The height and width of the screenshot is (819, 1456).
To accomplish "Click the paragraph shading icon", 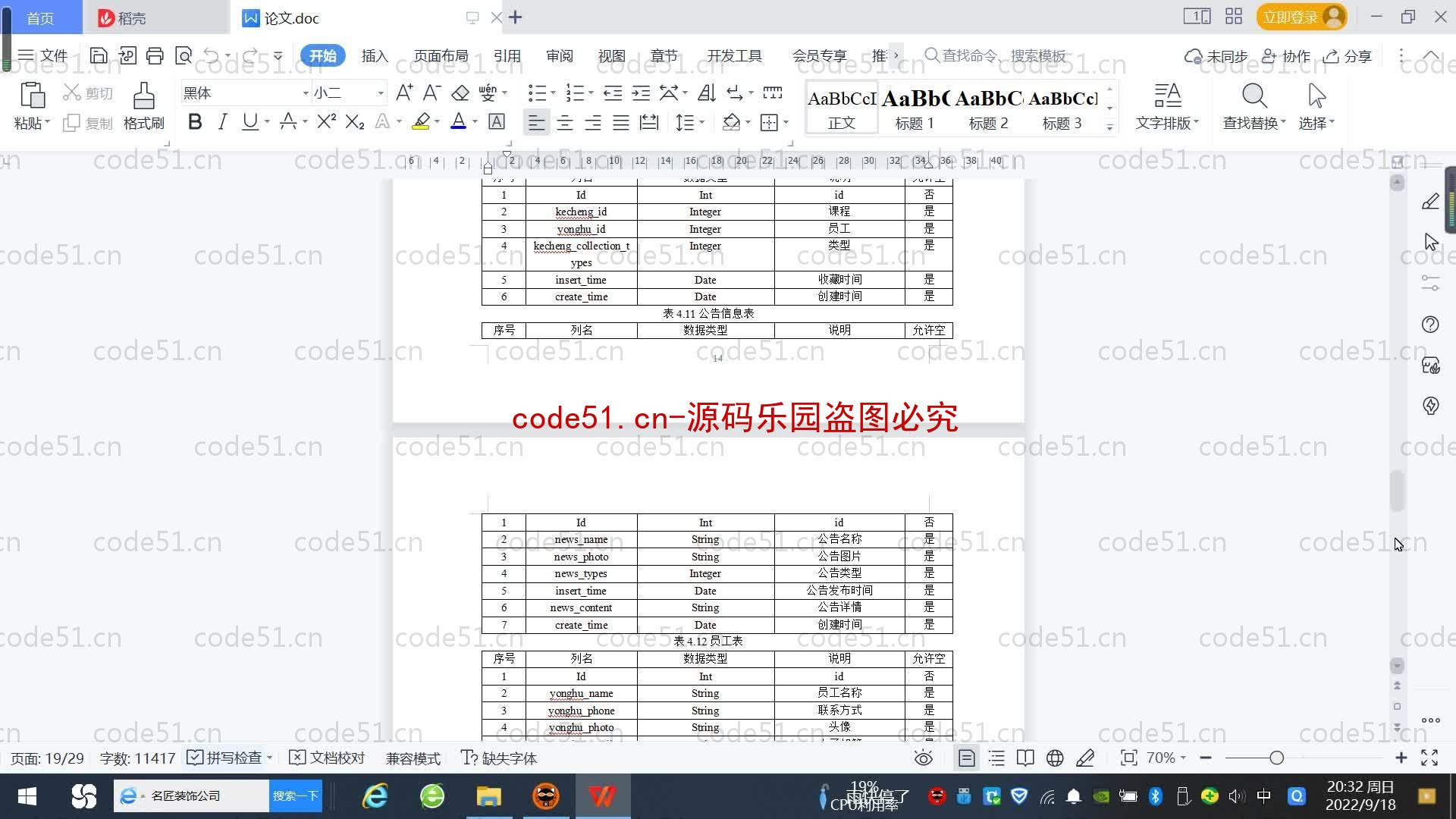I will (x=731, y=122).
